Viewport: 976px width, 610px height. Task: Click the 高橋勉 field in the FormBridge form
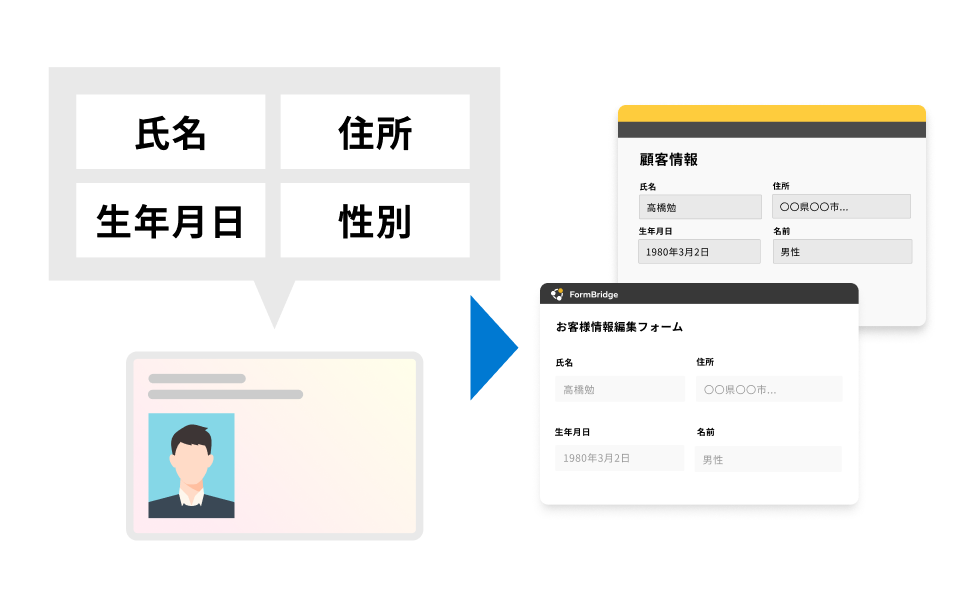coord(620,388)
